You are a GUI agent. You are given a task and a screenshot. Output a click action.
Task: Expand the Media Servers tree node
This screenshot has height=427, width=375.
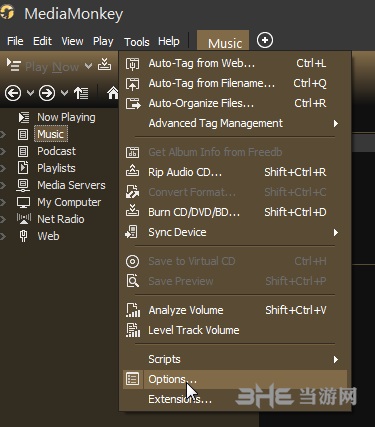pyautogui.click(x=3, y=185)
